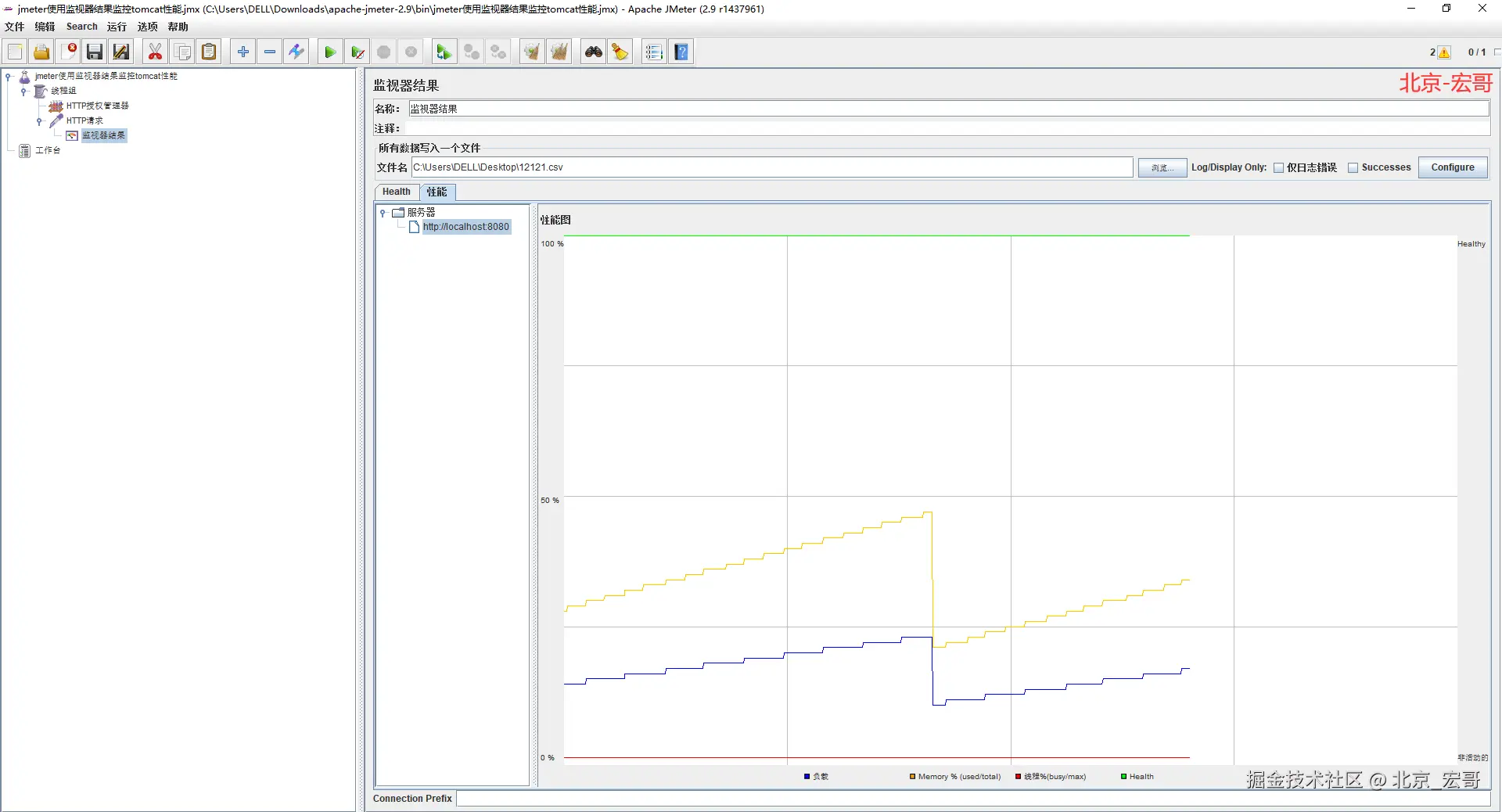Click the blue plus Expand All icon
The image size is (1502, 812).
[x=243, y=52]
